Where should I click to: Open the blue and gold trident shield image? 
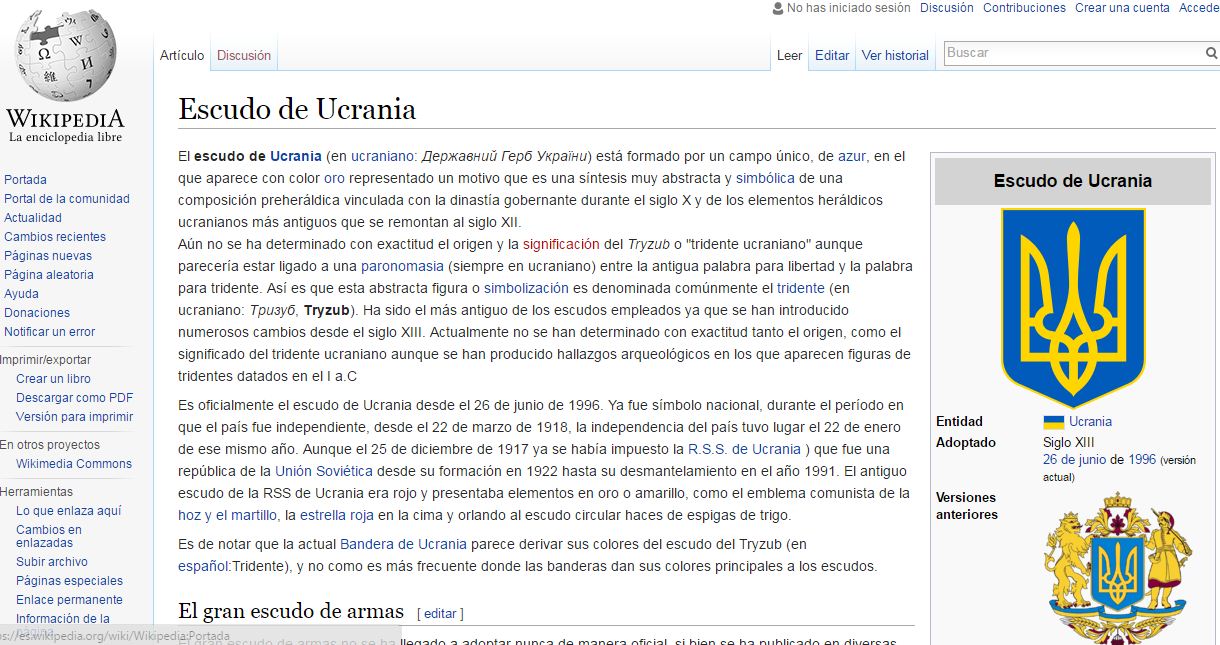tap(1072, 308)
